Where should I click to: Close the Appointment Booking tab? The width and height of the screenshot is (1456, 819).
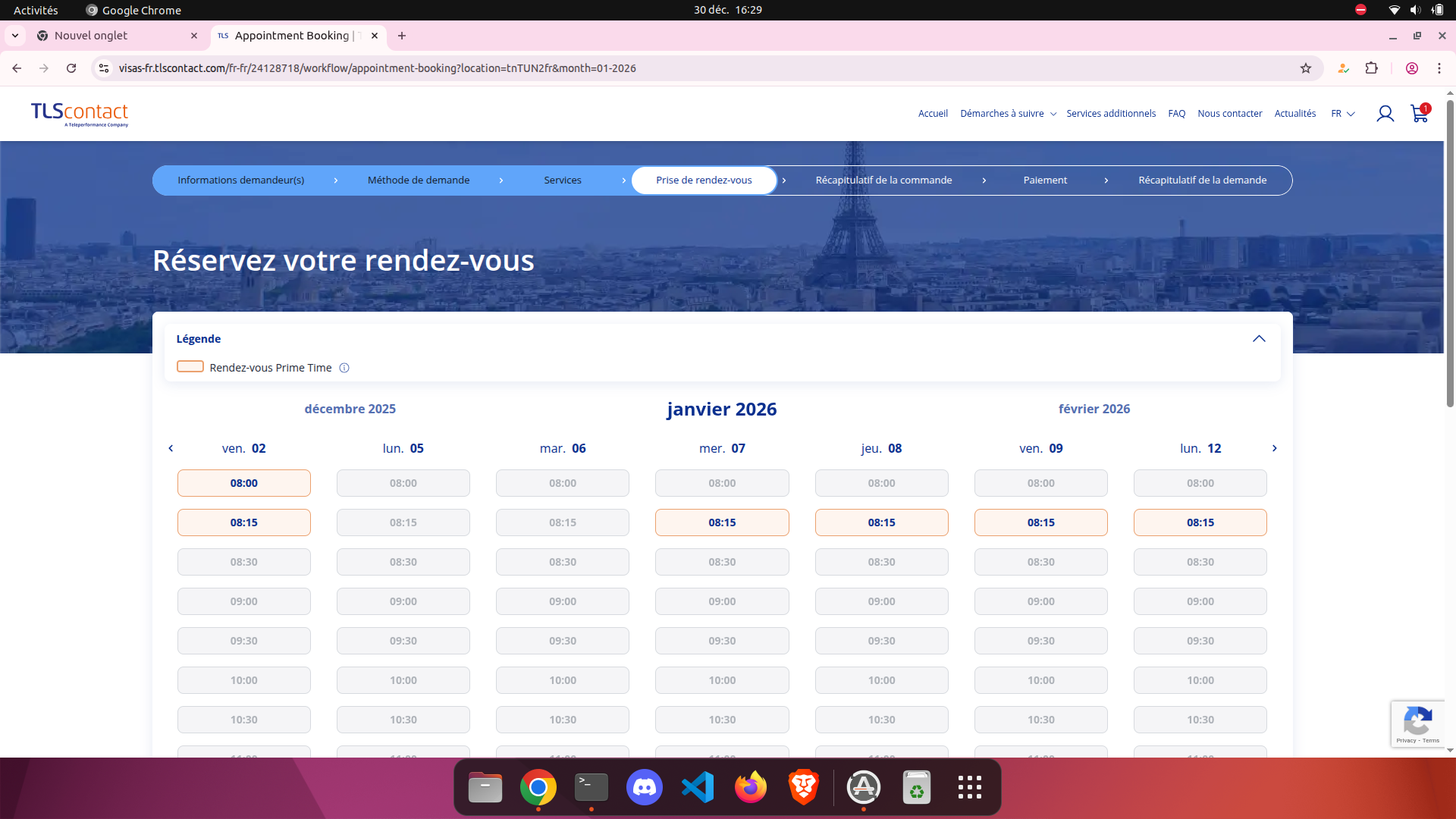point(375,36)
